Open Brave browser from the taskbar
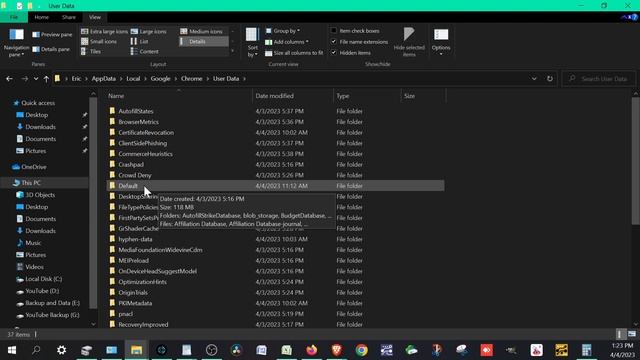This screenshot has height=360, width=640. (337, 350)
